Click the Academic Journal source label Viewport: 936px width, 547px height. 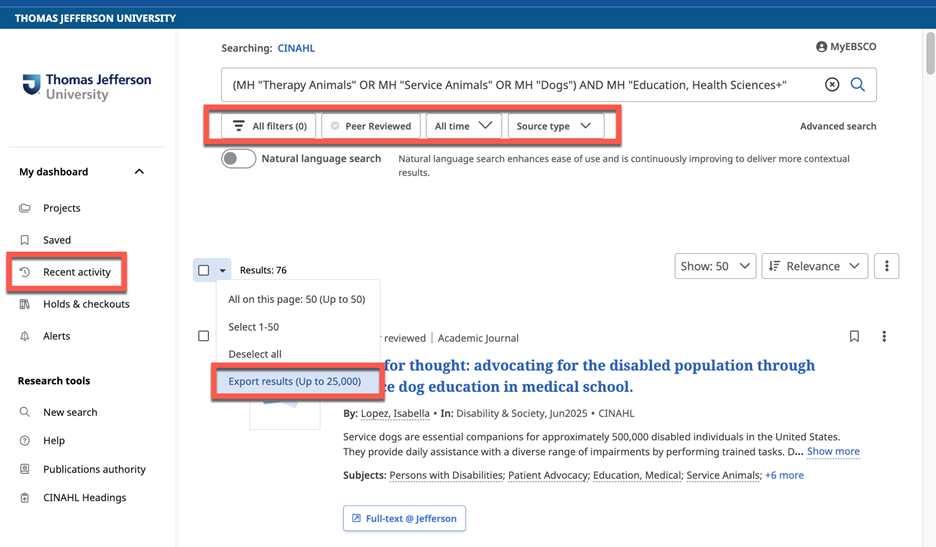pos(478,338)
